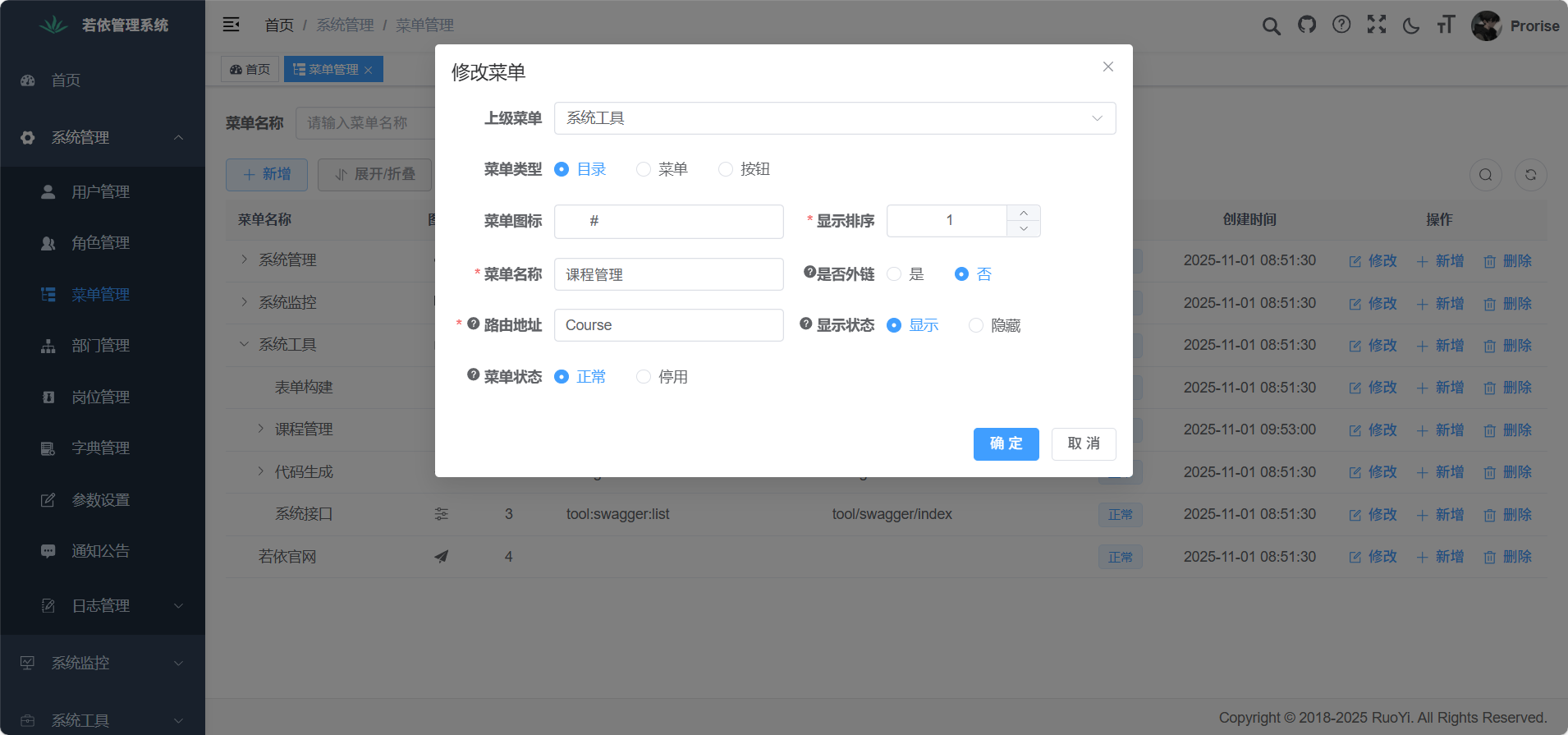Viewport: 1568px width, 735px height.
Task: Switch to the 首页 tab
Action: tap(250, 70)
